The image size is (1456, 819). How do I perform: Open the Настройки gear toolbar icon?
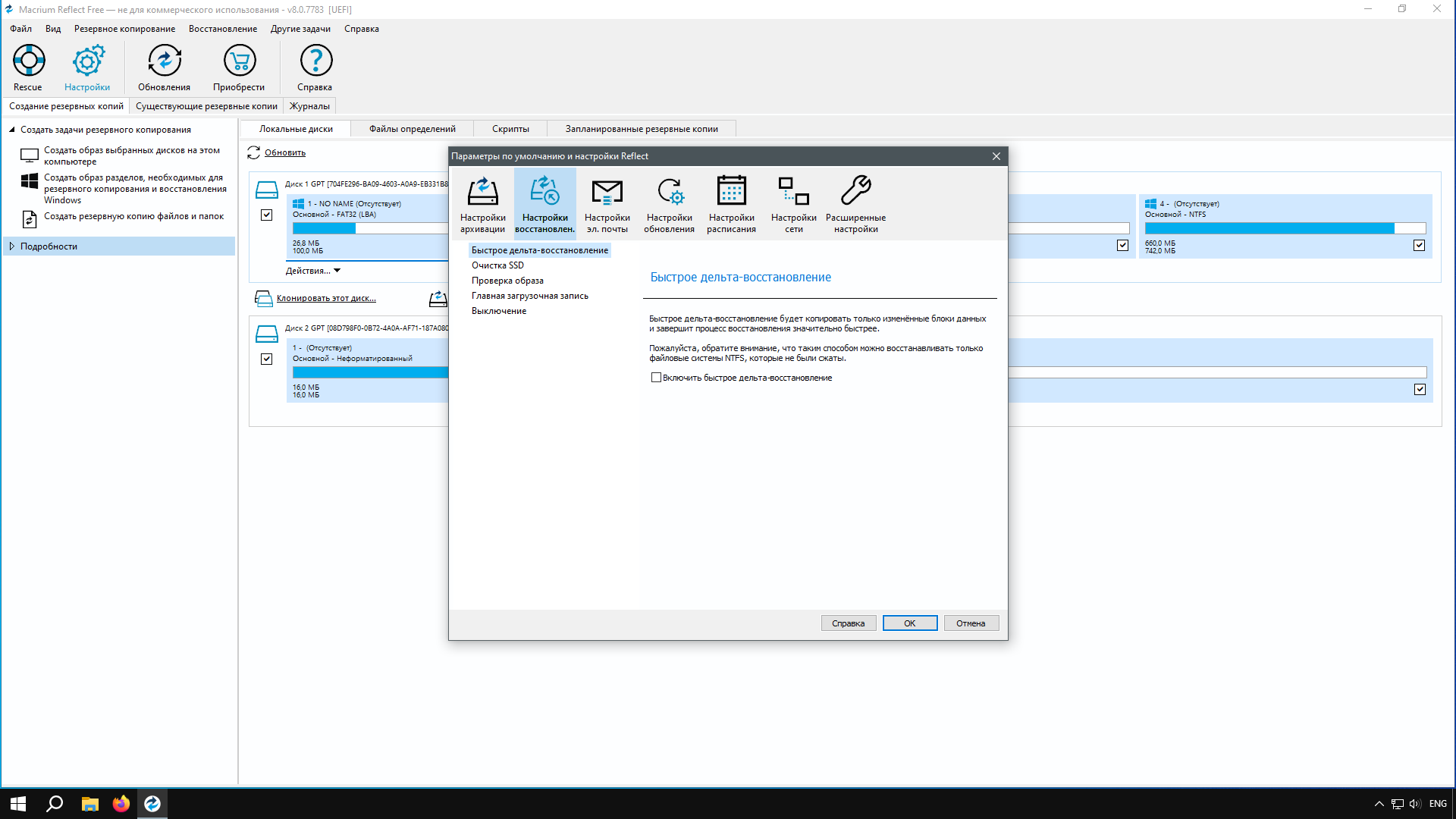87,68
